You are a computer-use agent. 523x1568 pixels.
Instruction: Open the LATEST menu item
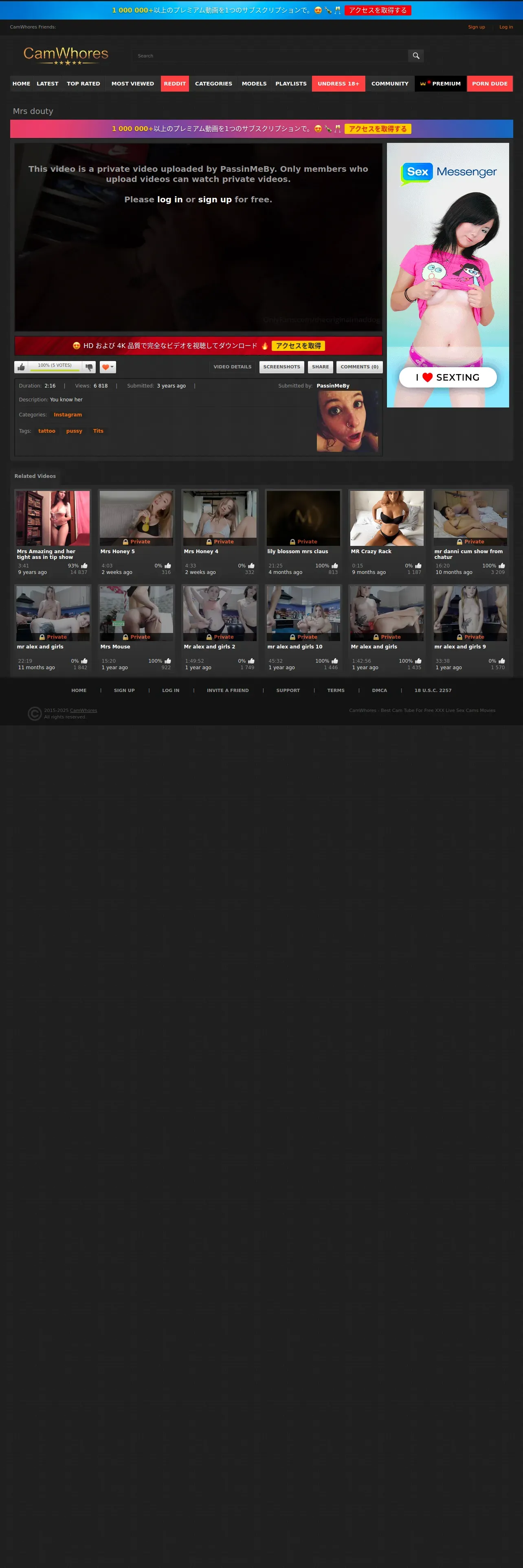(x=48, y=84)
